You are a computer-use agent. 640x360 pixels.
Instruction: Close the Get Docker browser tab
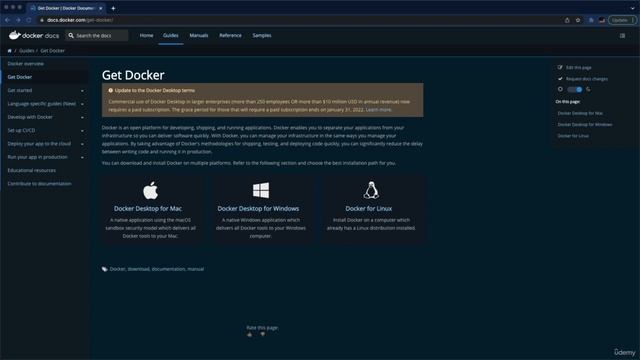point(100,8)
